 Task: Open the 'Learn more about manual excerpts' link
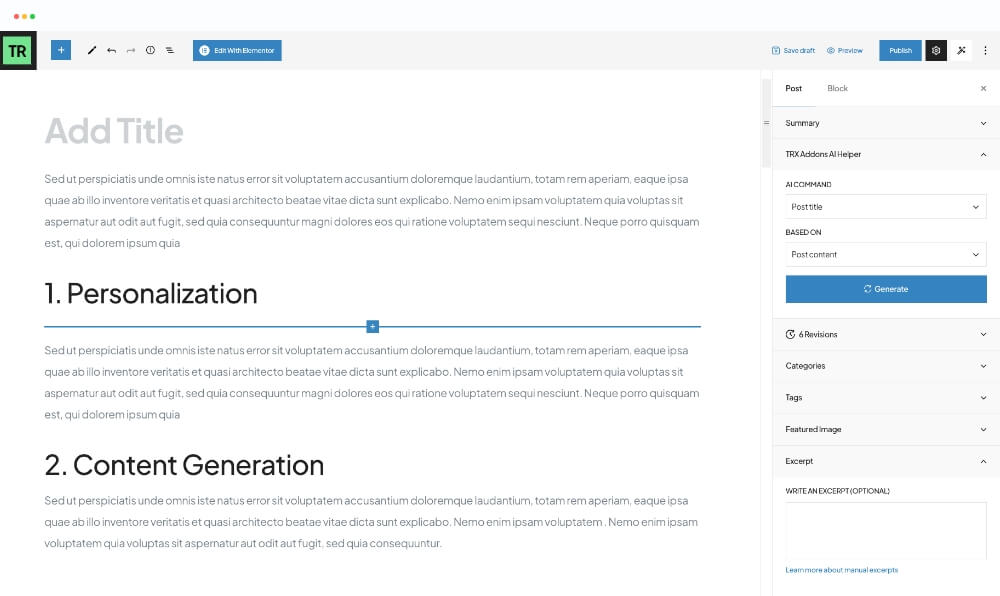pos(841,570)
